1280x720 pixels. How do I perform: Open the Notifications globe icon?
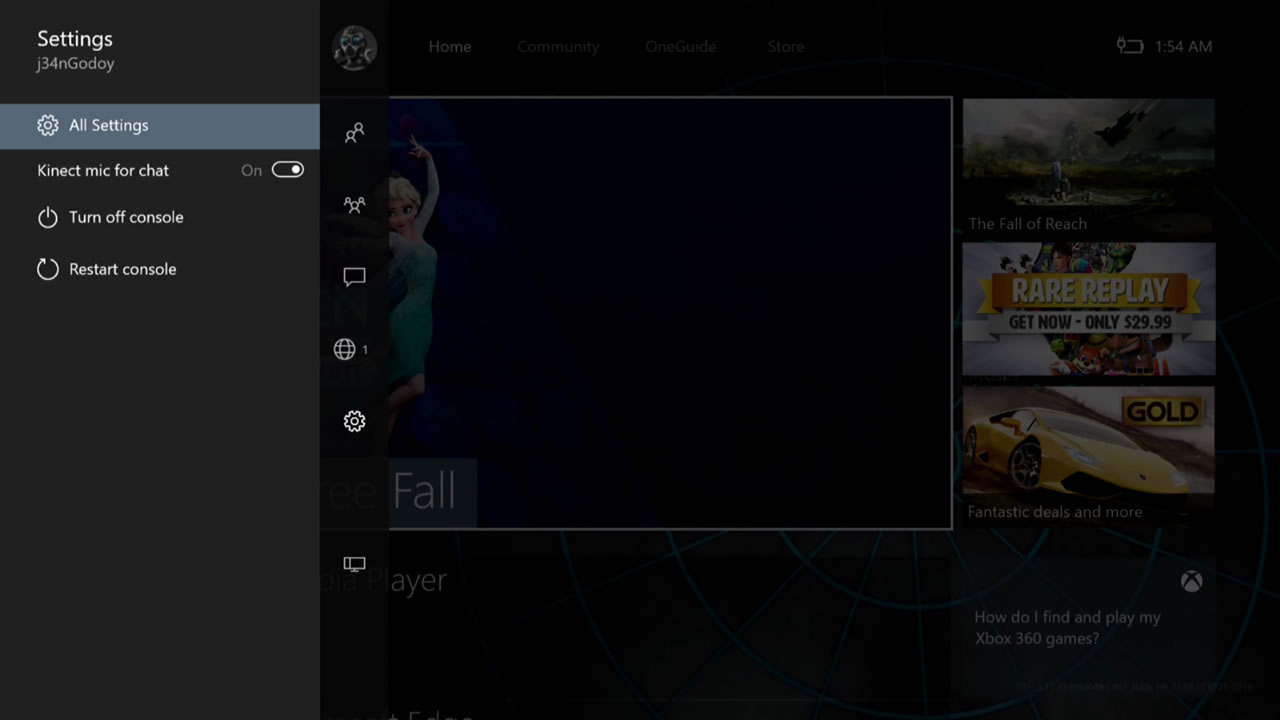pyautogui.click(x=345, y=349)
